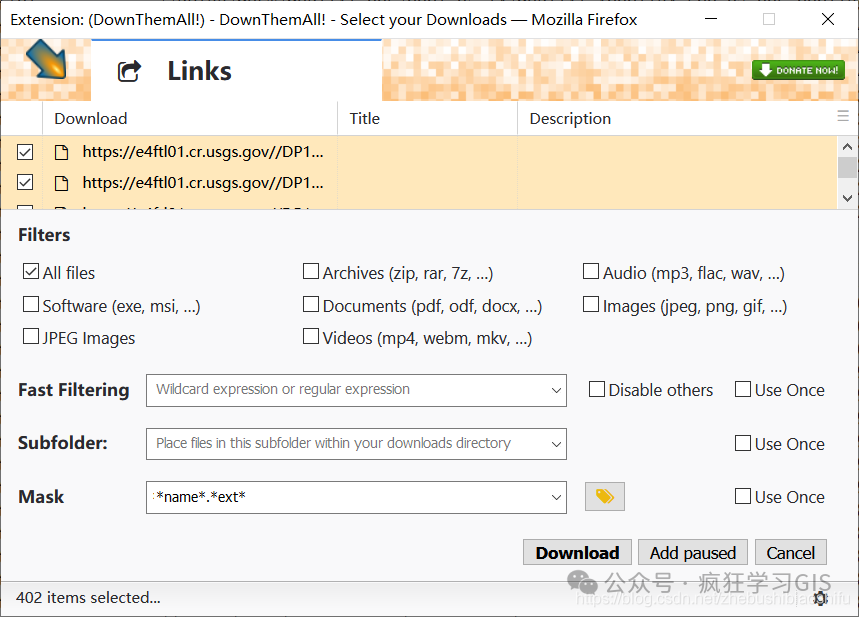Expand the Fast Filtering dropdown arrow

(556, 390)
